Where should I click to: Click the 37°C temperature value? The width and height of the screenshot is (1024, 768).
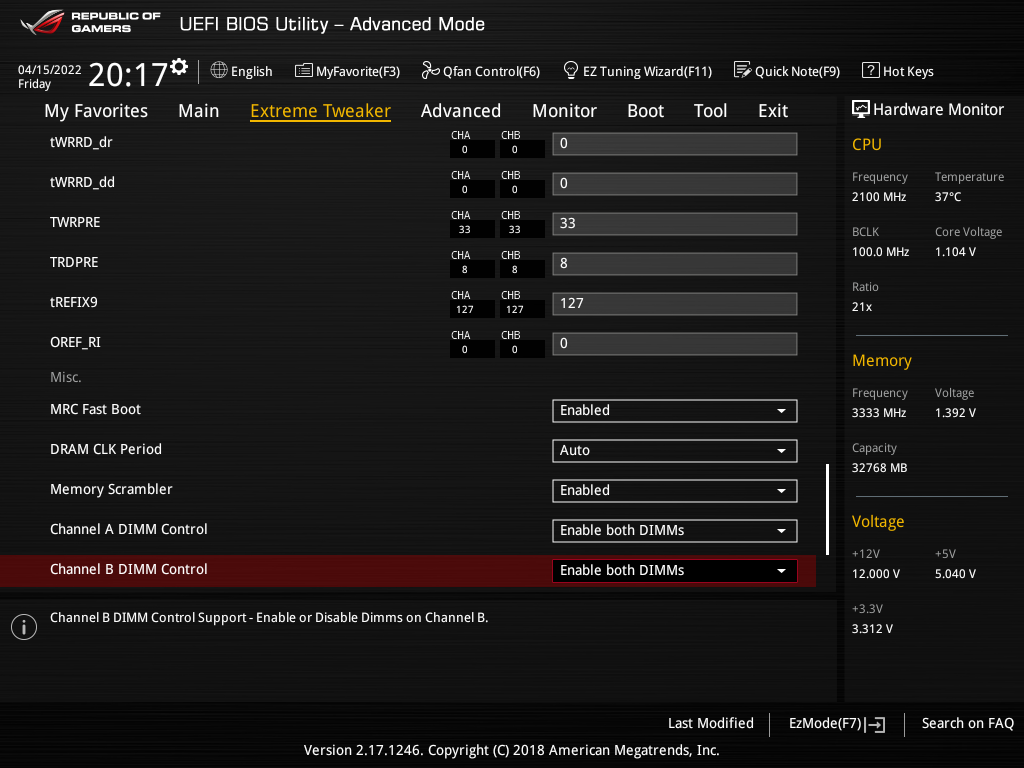click(948, 197)
